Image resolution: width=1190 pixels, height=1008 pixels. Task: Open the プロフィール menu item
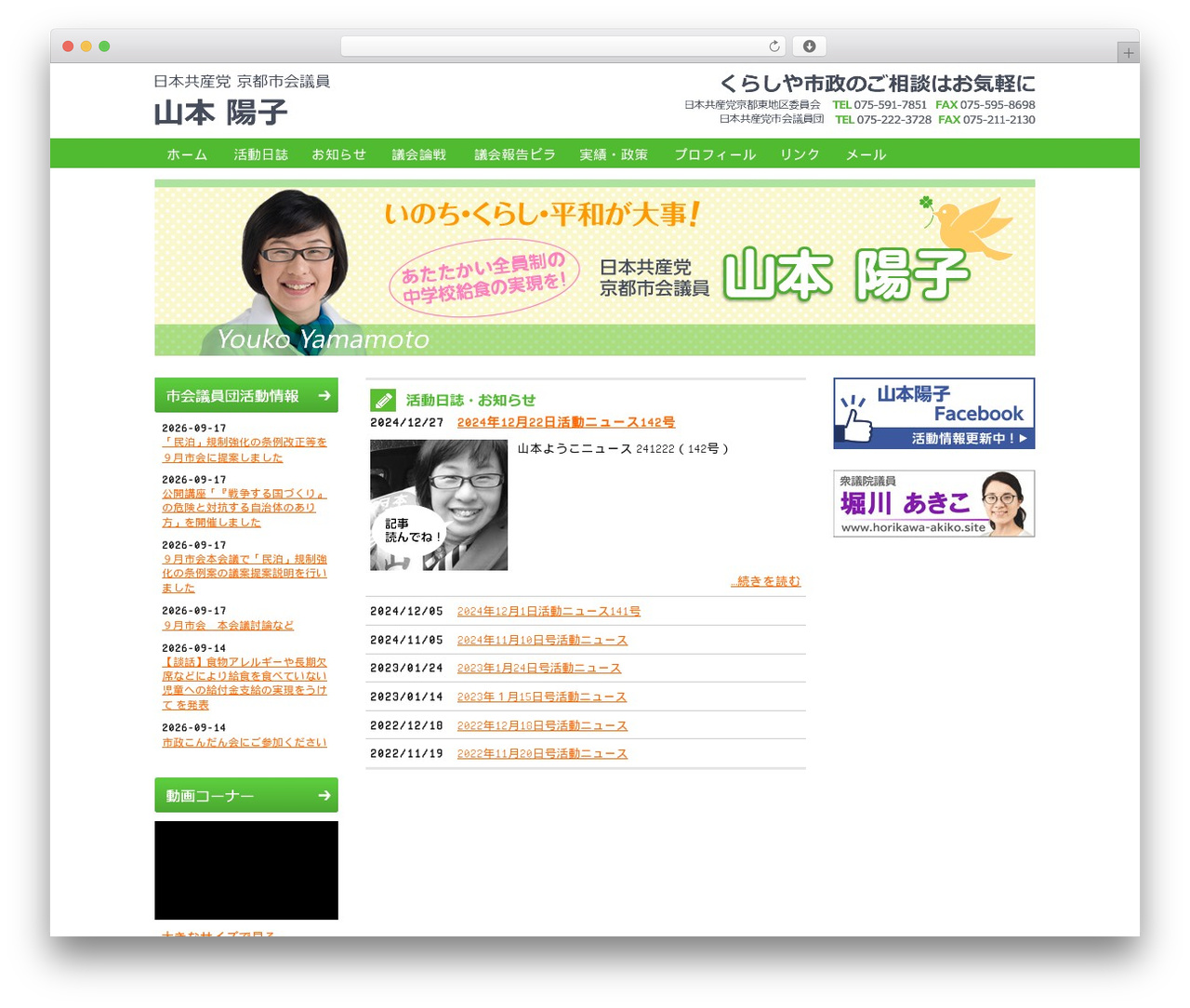click(x=715, y=154)
